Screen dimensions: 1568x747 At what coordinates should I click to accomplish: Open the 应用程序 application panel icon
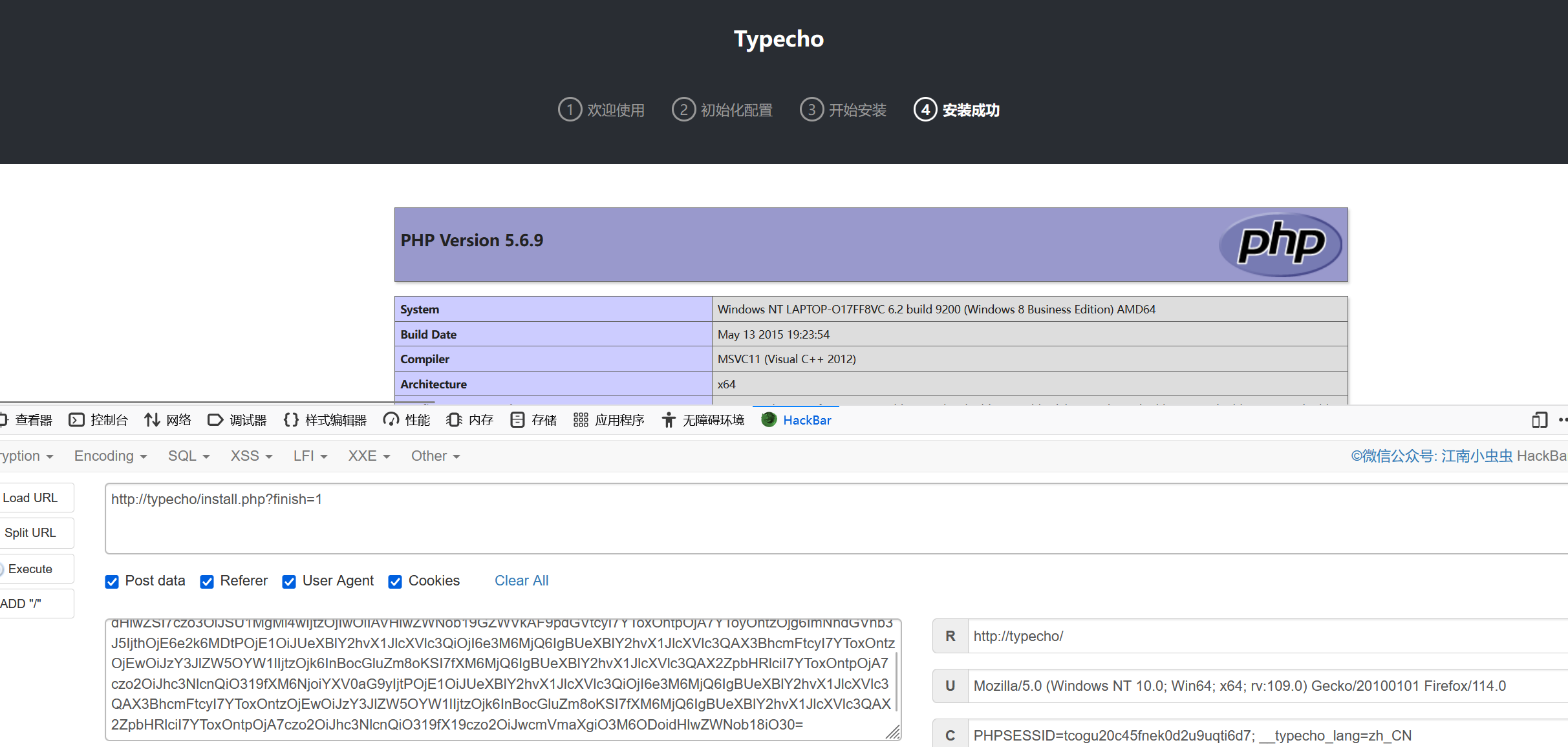[x=581, y=420]
